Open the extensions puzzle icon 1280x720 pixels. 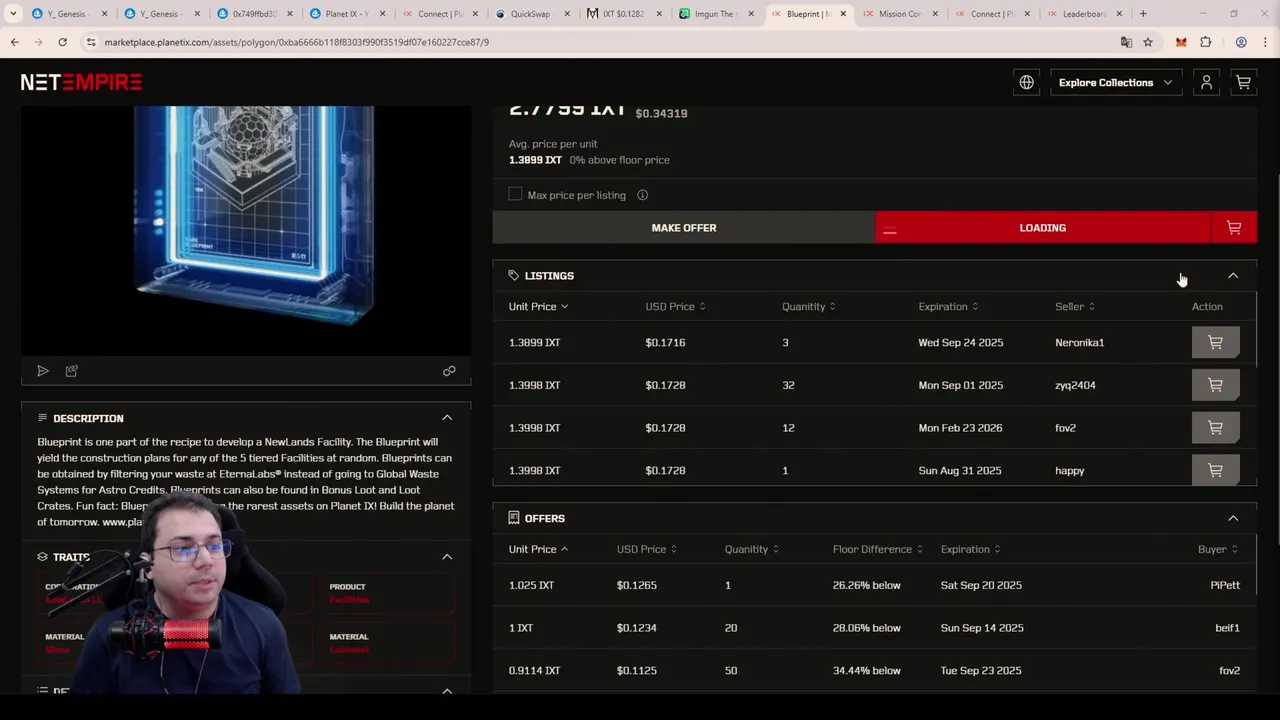(1205, 42)
